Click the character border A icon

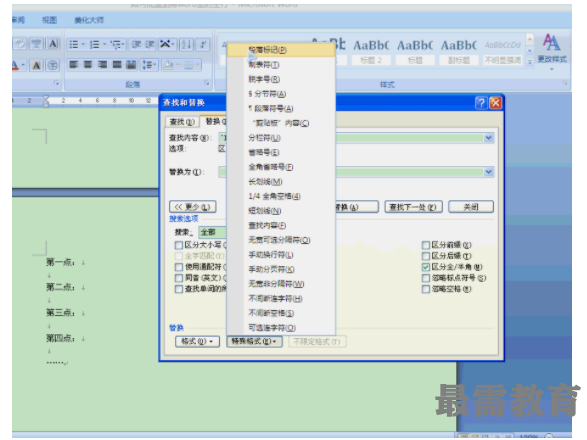[53, 44]
